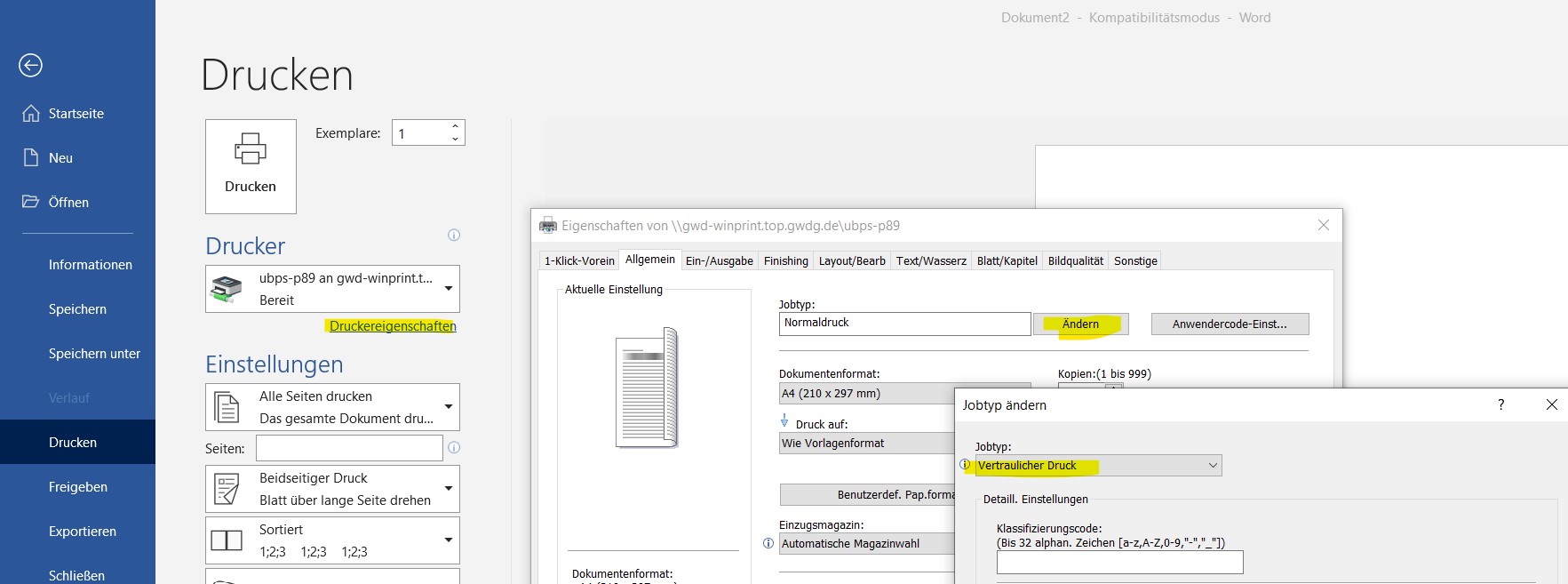Open the Sonstige tab
The width and height of the screenshot is (1568, 584).
(x=1135, y=260)
